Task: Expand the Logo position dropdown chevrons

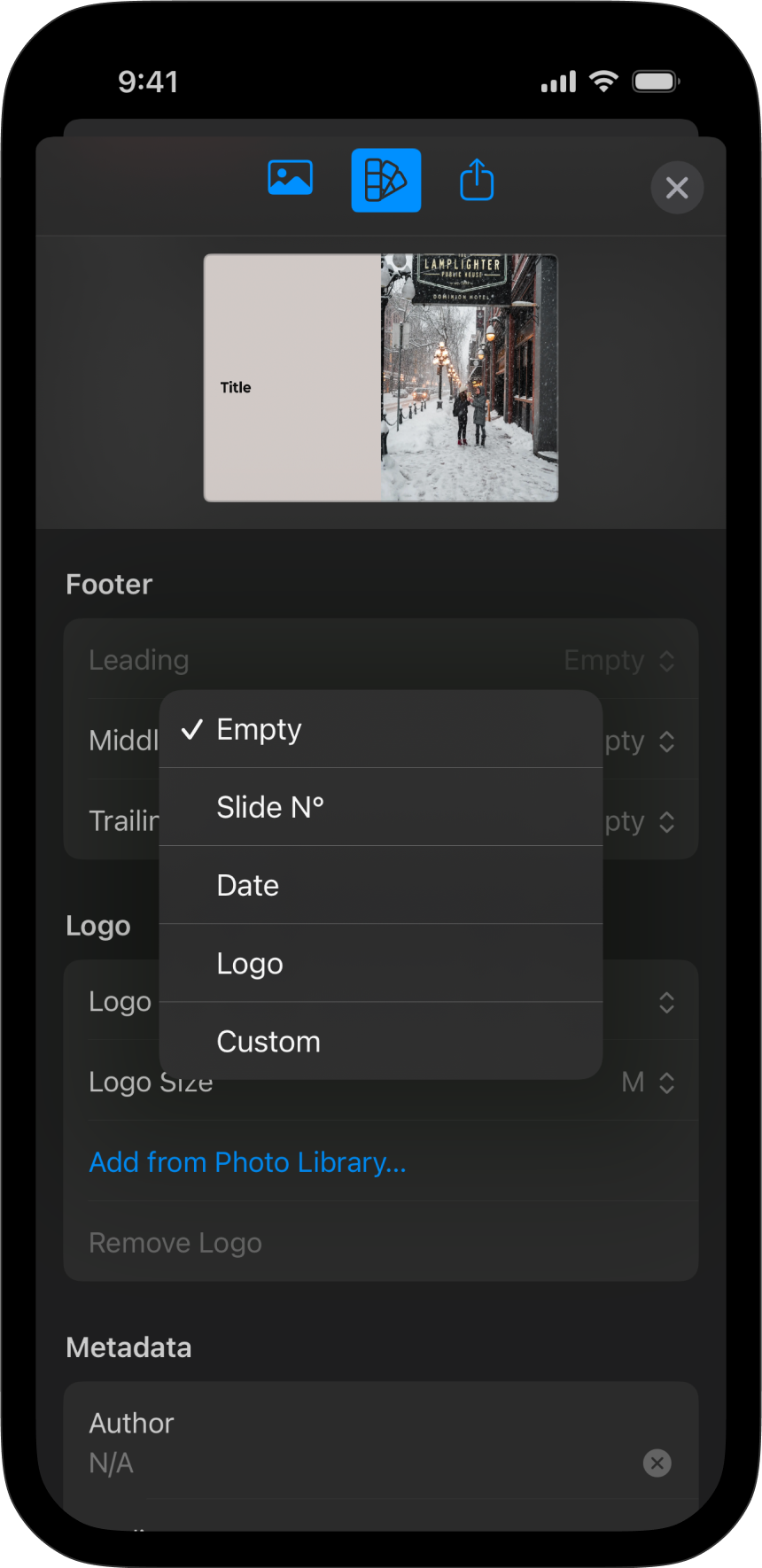Action: (666, 1002)
